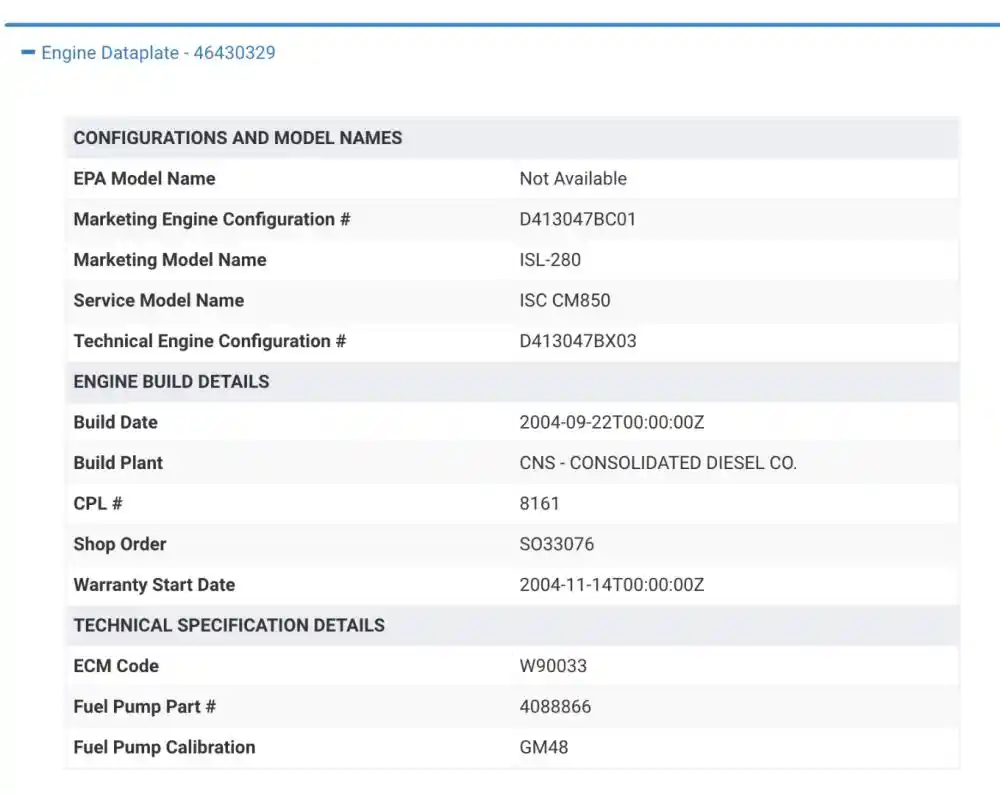Select the ECM code W90033
1000x794 pixels.
tap(553, 666)
